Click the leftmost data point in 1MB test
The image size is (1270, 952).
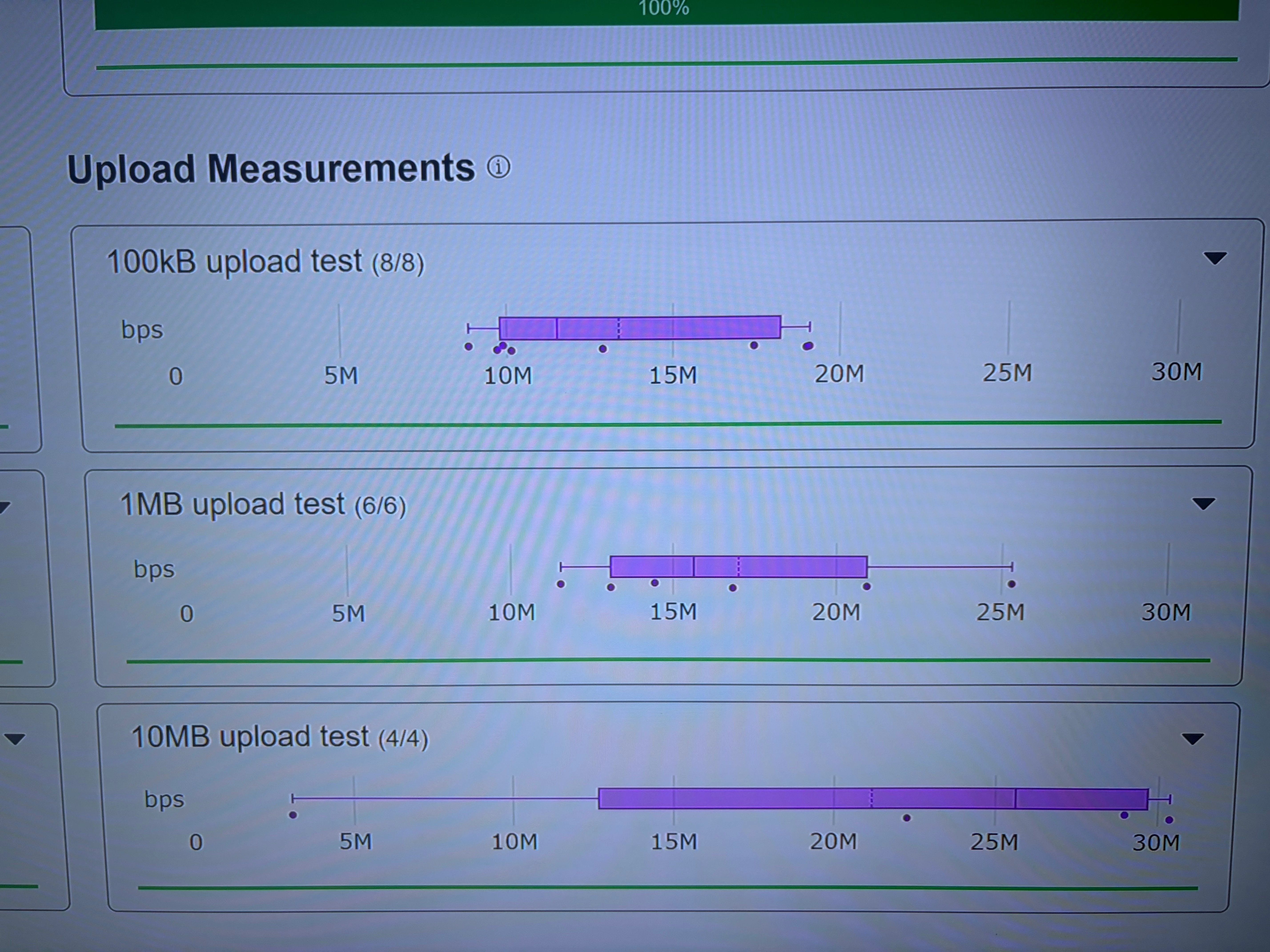point(561,584)
